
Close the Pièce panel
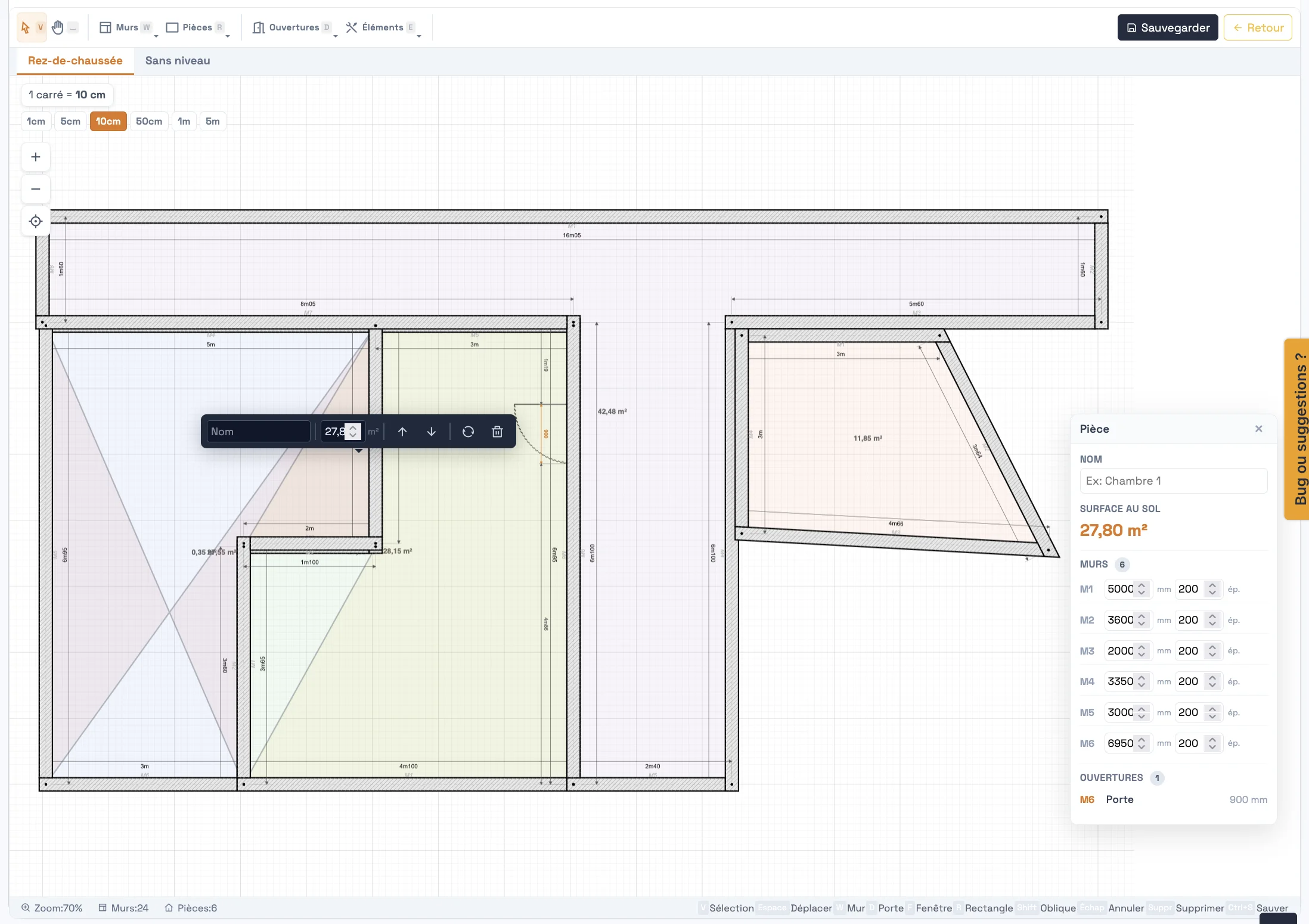click(x=1259, y=429)
